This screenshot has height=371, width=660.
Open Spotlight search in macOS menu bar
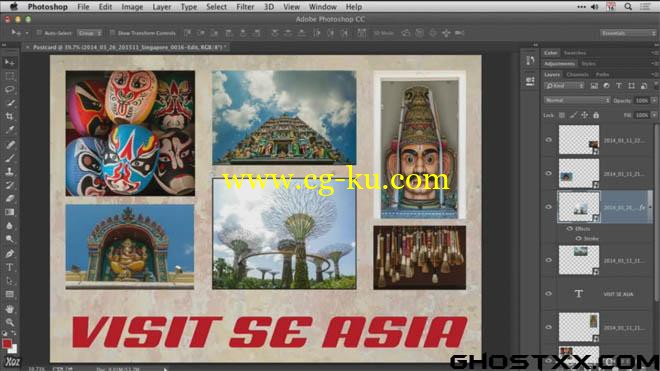click(628, 7)
